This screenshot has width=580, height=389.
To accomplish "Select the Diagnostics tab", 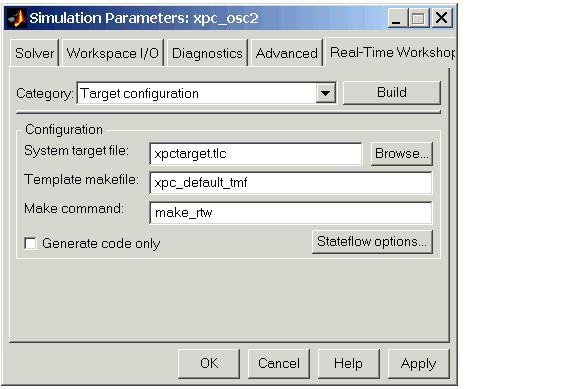I will (x=207, y=53).
